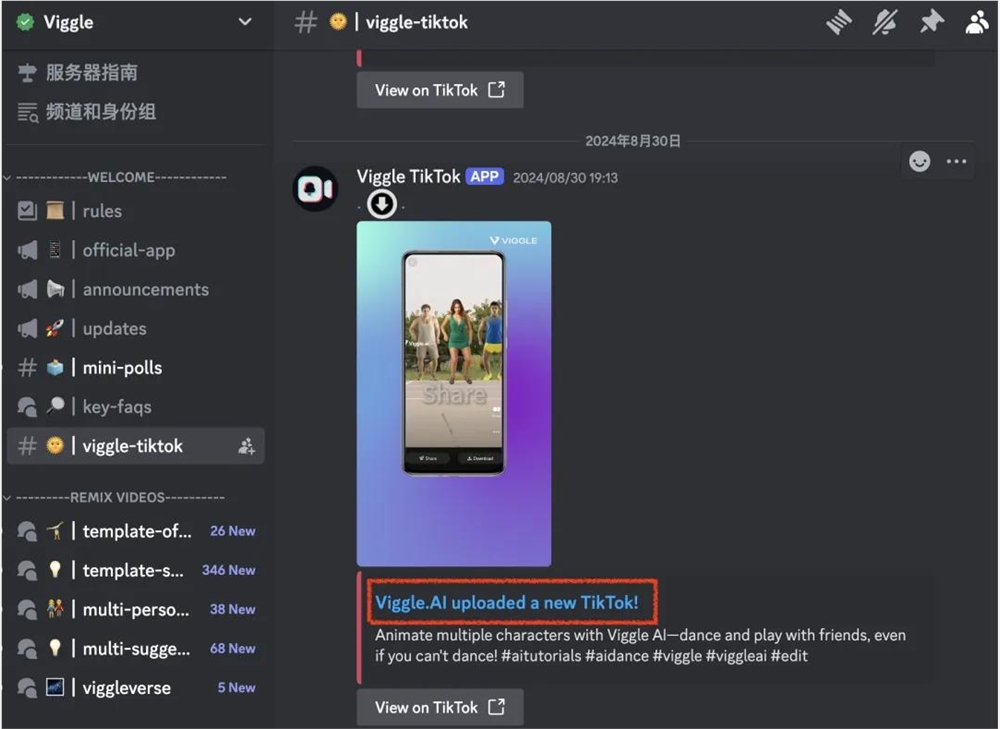Add reaction with the smiley icon
1000x729 pixels.
point(920,161)
